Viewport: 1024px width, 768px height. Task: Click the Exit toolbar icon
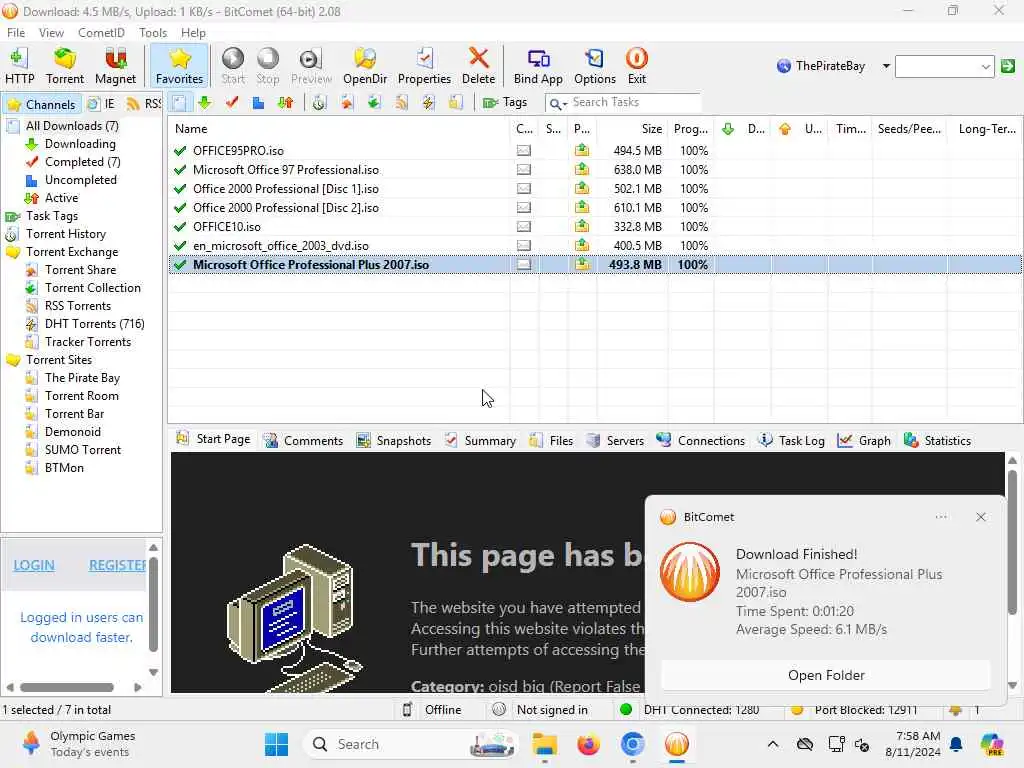pyautogui.click(x=637, y=66)
